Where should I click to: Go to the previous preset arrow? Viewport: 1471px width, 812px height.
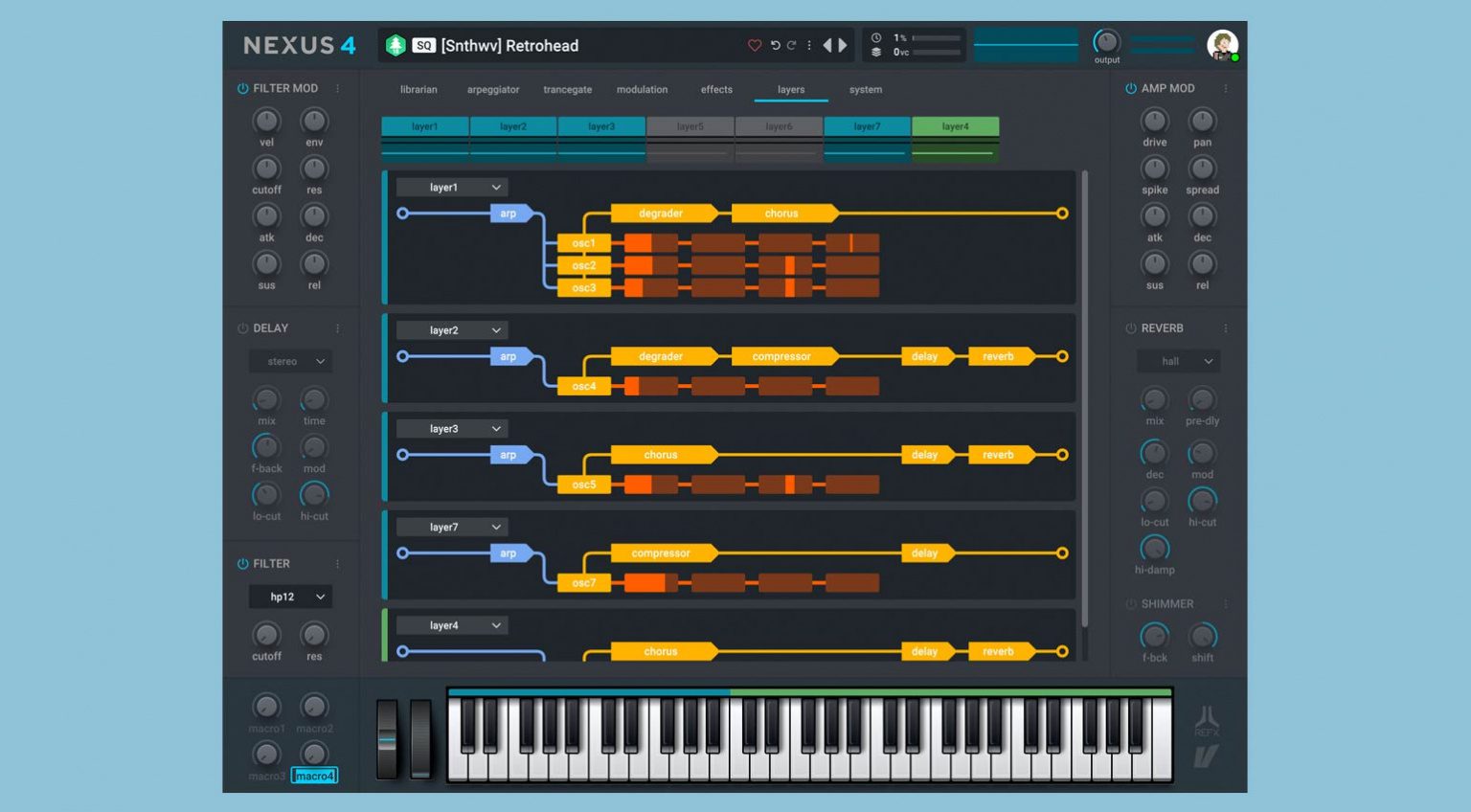click(827, 45)
